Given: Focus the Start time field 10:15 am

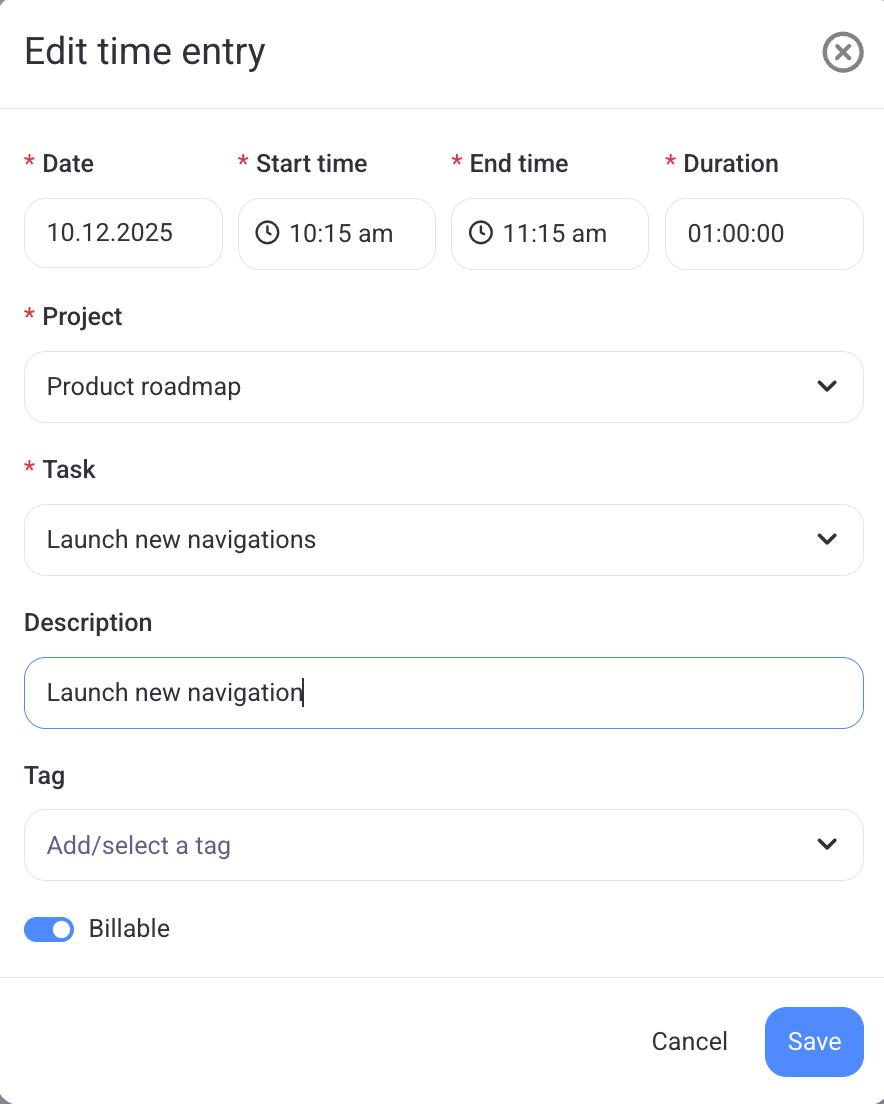Looking at the screenshot, I should click(341, 233).
